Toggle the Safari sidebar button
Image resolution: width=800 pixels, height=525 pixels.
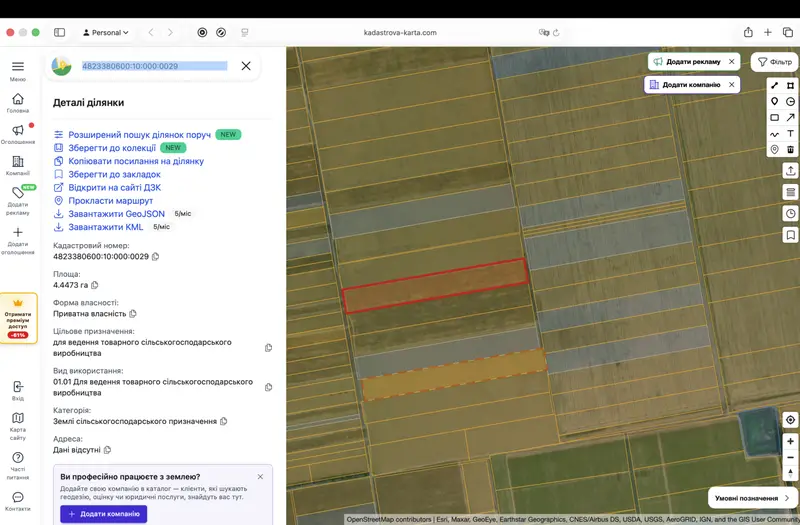60,33
